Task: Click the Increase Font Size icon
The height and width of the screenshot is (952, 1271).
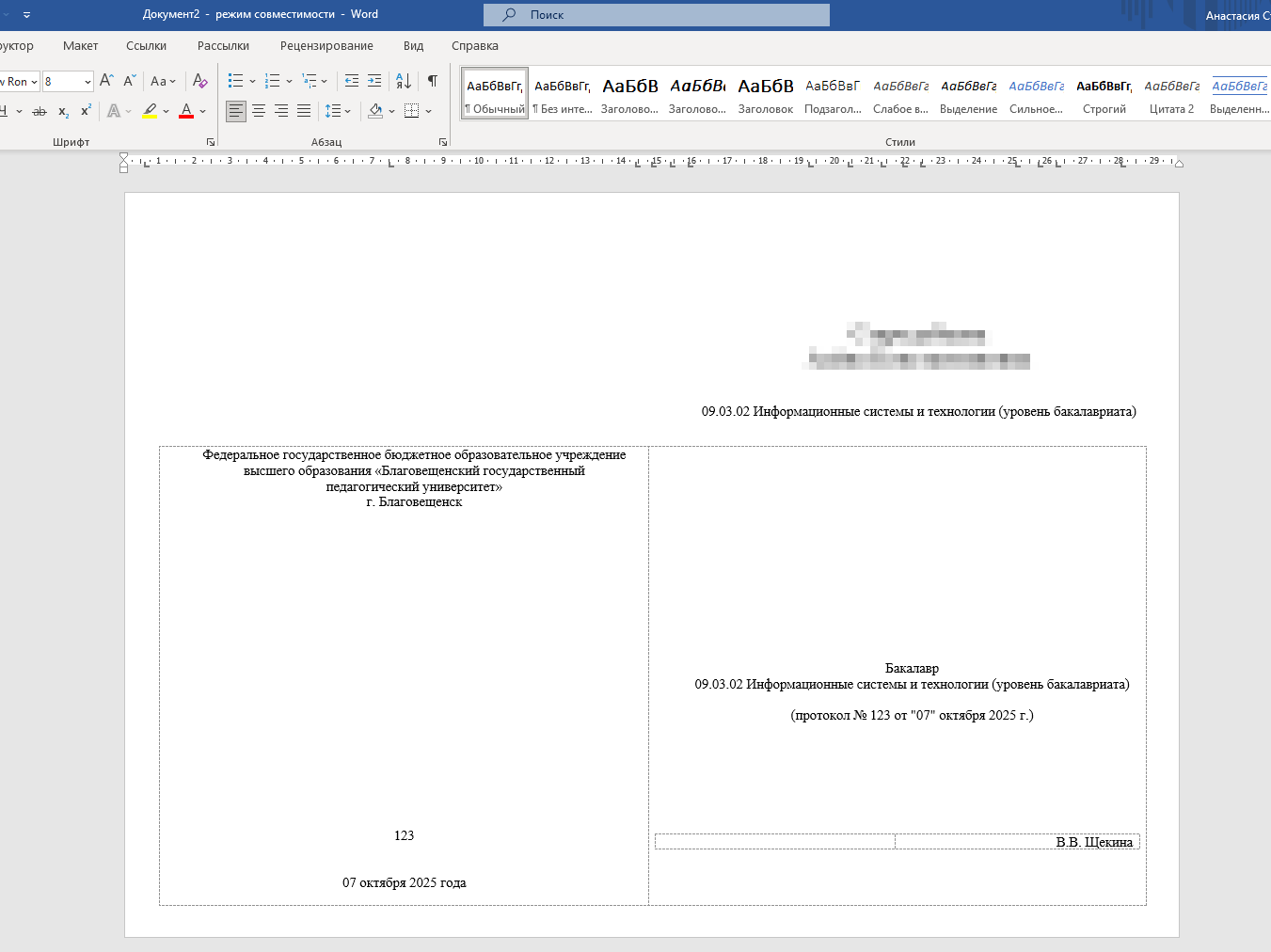Action: 106,81
